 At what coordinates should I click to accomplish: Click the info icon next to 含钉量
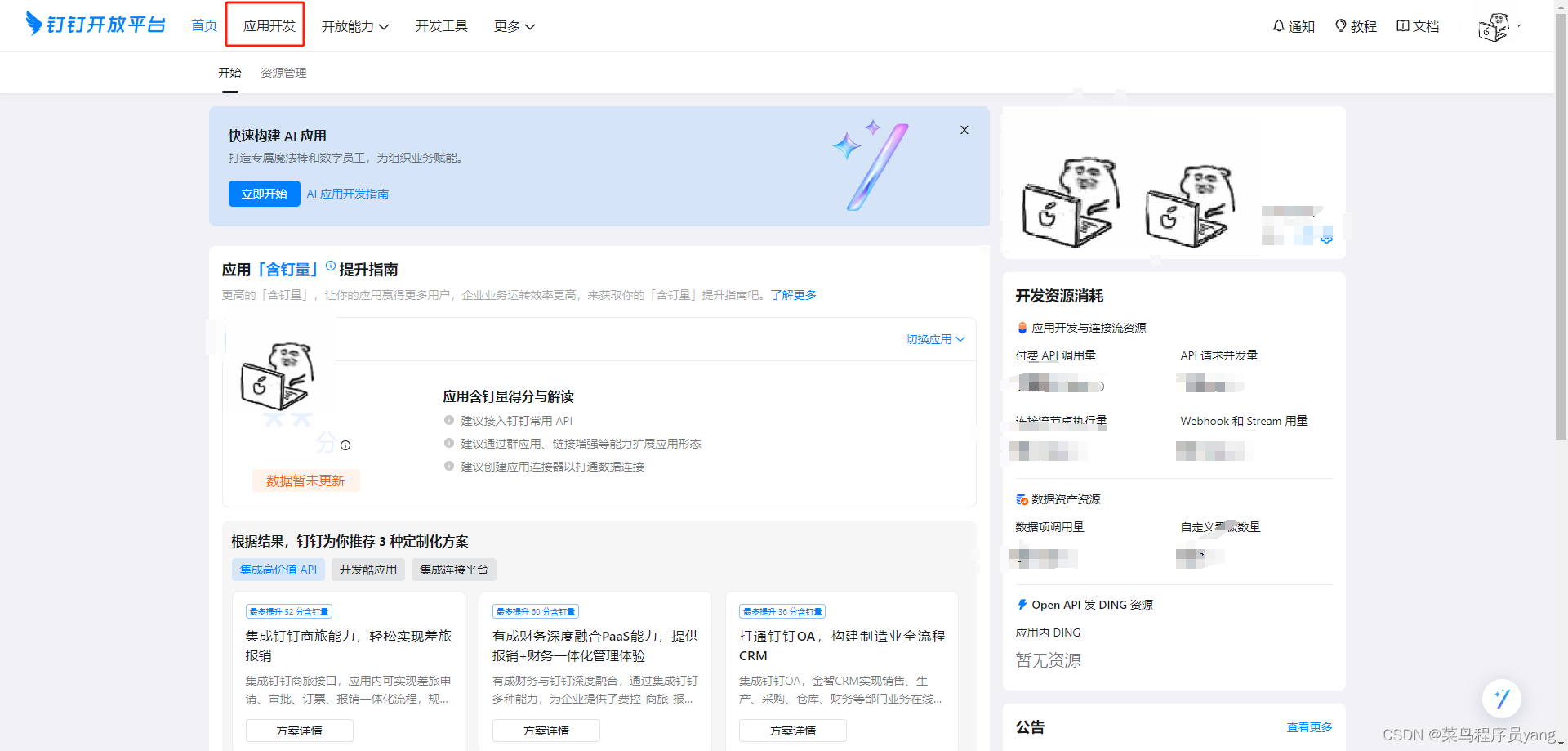(331, 266)
